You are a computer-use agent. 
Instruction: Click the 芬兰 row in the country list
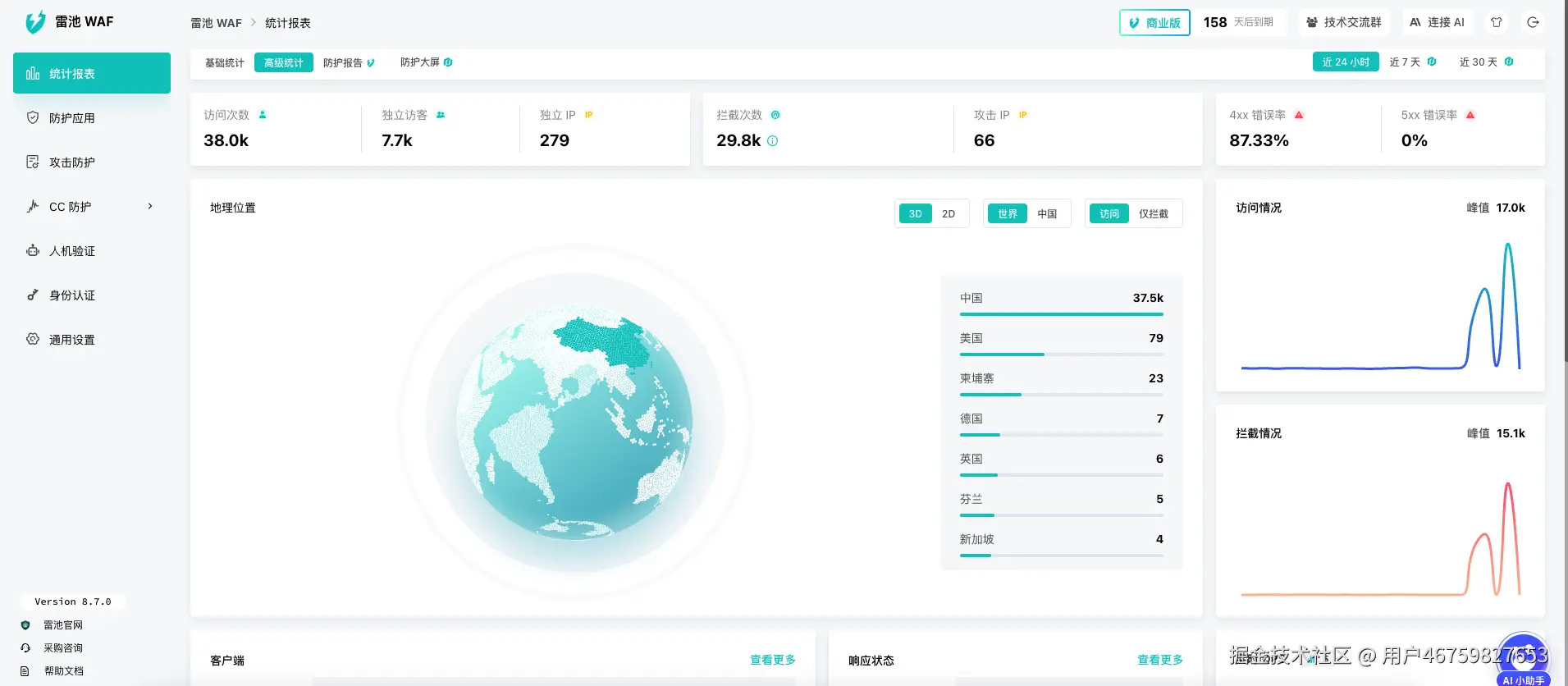pyautogui.click(x=1062, y=503)
